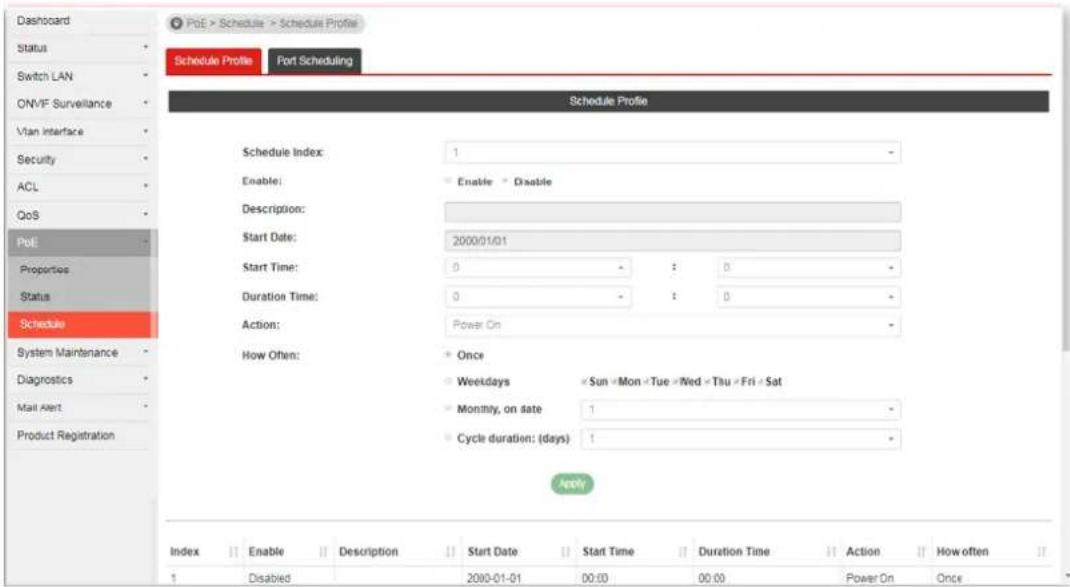
Task: Open PoE Properties in the sidebar
Action: click(x=82, y=270)
